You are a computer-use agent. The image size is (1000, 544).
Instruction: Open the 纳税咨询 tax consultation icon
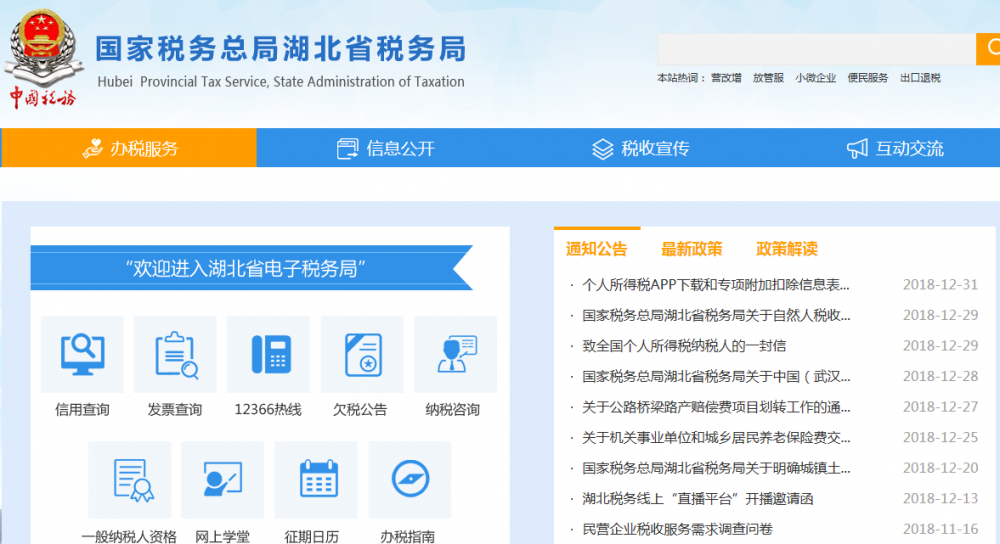click(x=455, y=355)
